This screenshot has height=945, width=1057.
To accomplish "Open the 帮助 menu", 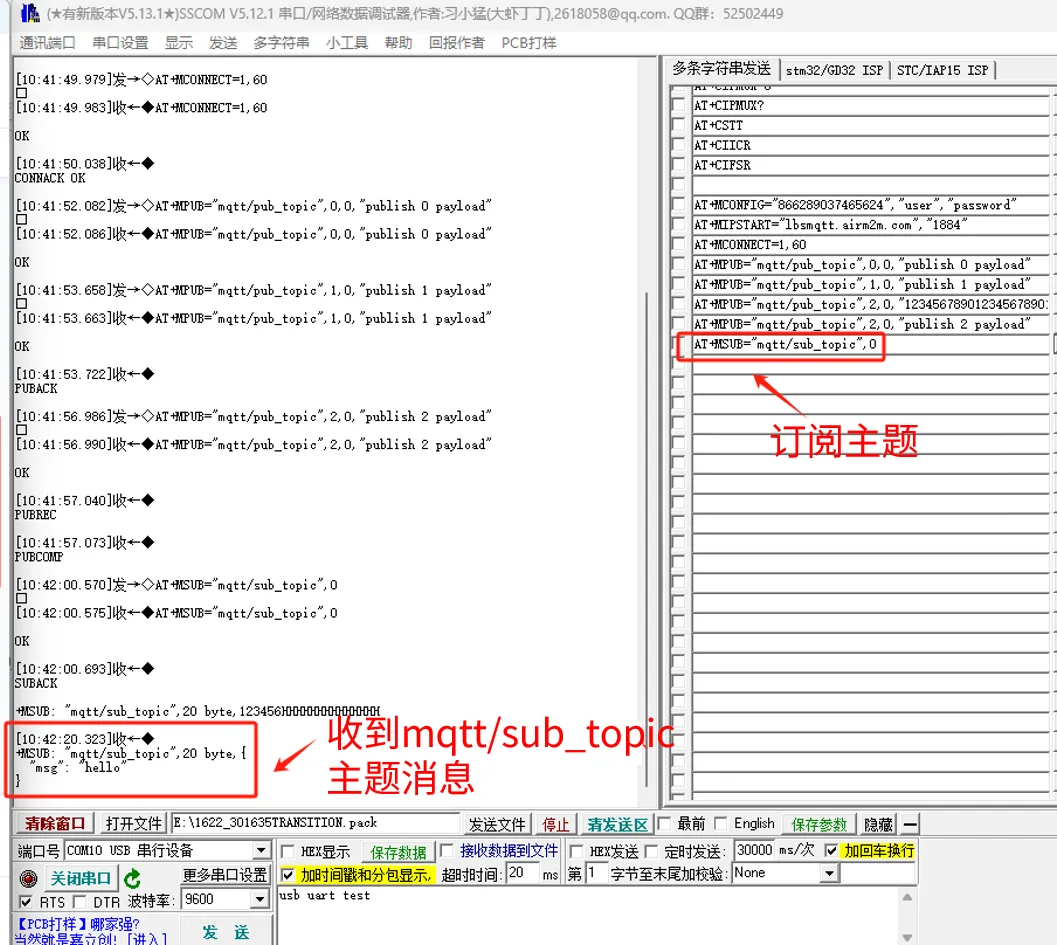I will point(398,43).
